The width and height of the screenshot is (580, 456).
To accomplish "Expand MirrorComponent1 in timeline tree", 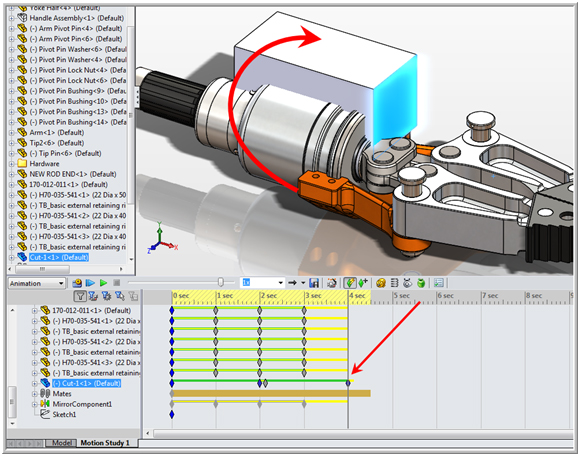I will [x=35, y=404].
